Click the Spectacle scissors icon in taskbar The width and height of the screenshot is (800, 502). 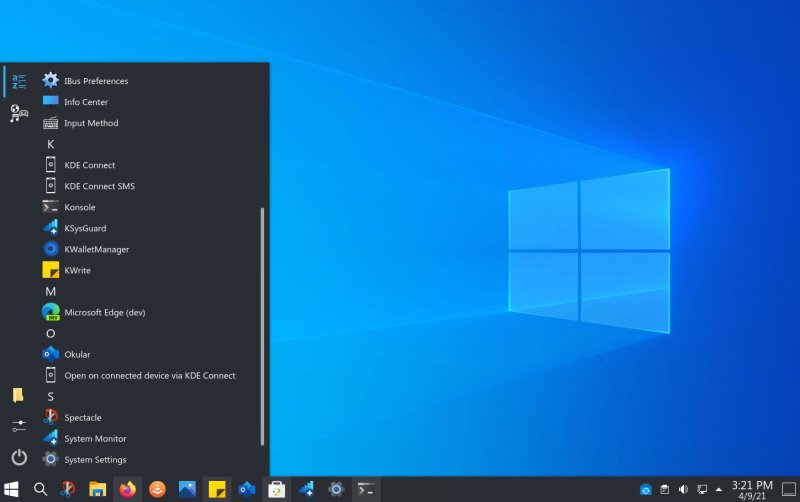tap(68, 489)
